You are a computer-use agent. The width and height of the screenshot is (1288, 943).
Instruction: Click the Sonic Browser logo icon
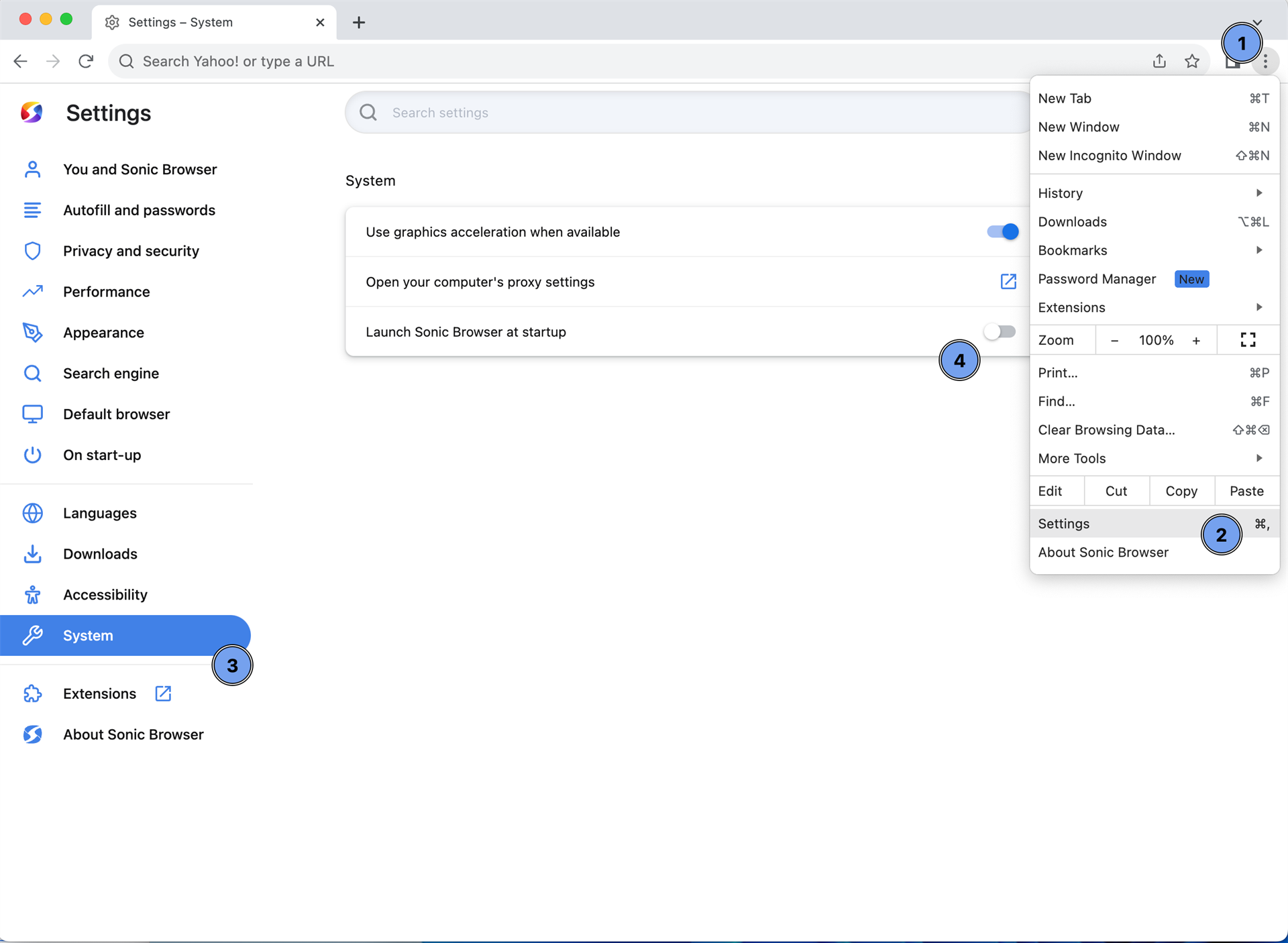point(32,113)
